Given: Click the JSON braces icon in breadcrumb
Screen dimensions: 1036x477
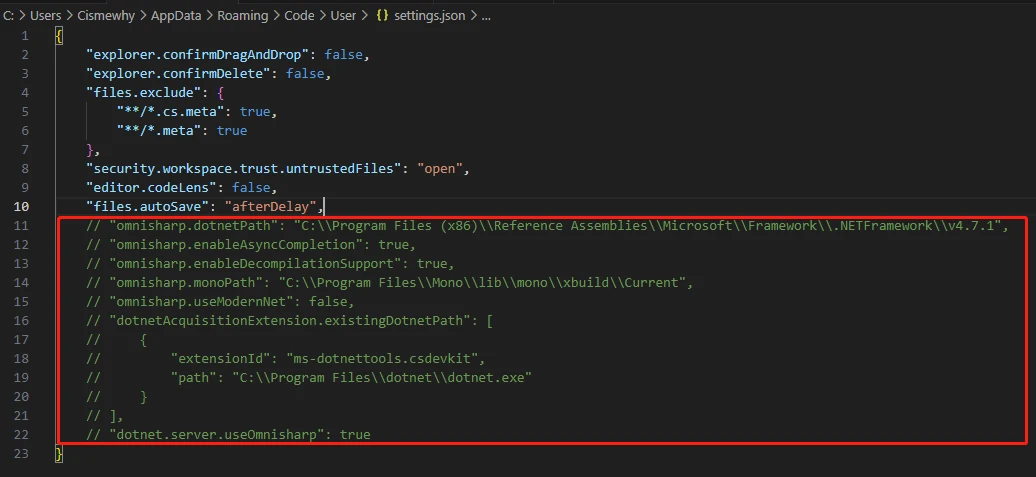Looking at the screenshot, I should pos(382,16).
